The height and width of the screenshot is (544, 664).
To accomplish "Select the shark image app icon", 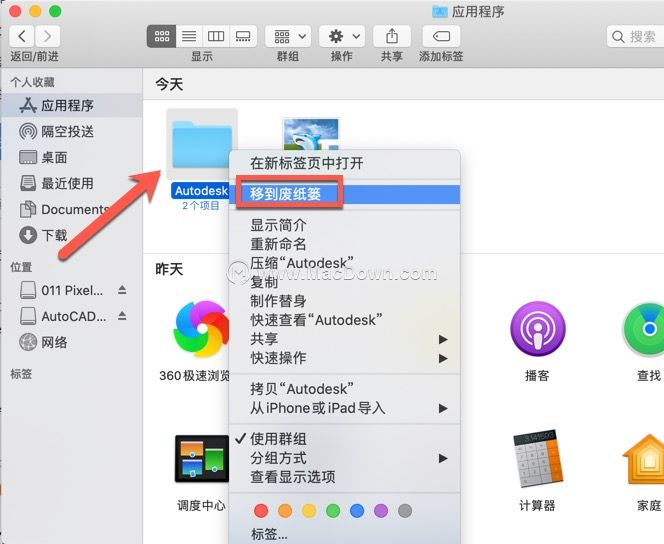I will click(311, 134).
